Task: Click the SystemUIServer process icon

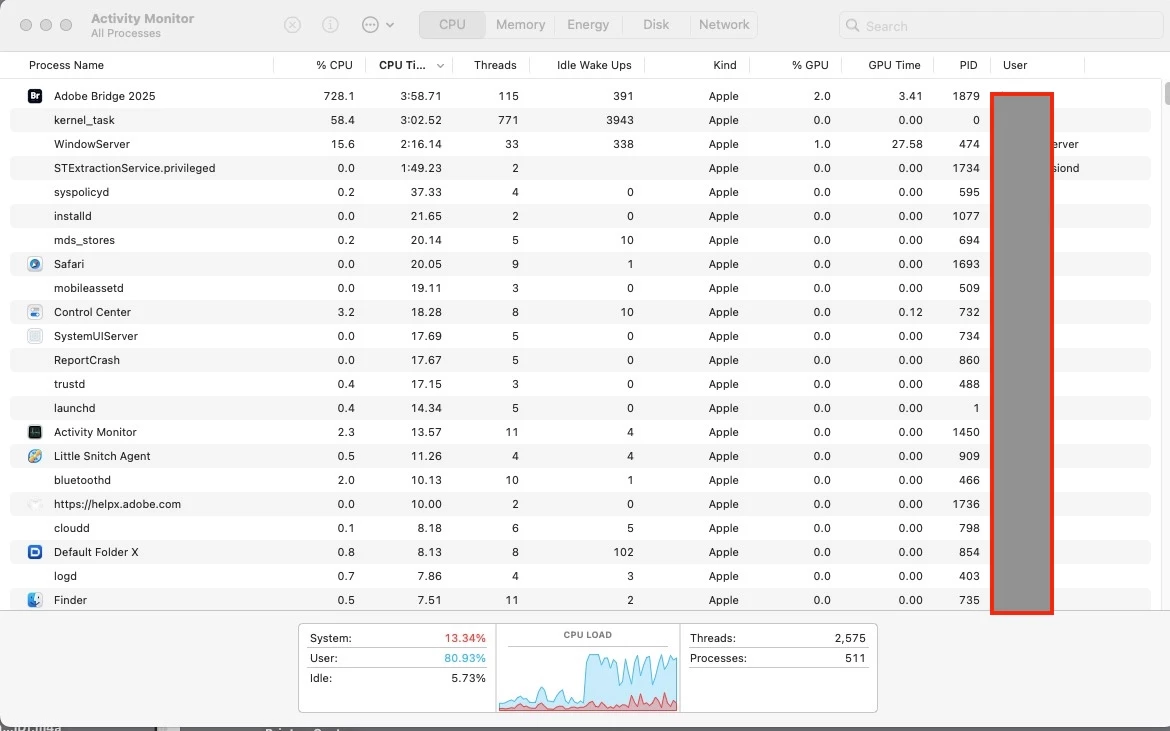Action: click(34, 336)
